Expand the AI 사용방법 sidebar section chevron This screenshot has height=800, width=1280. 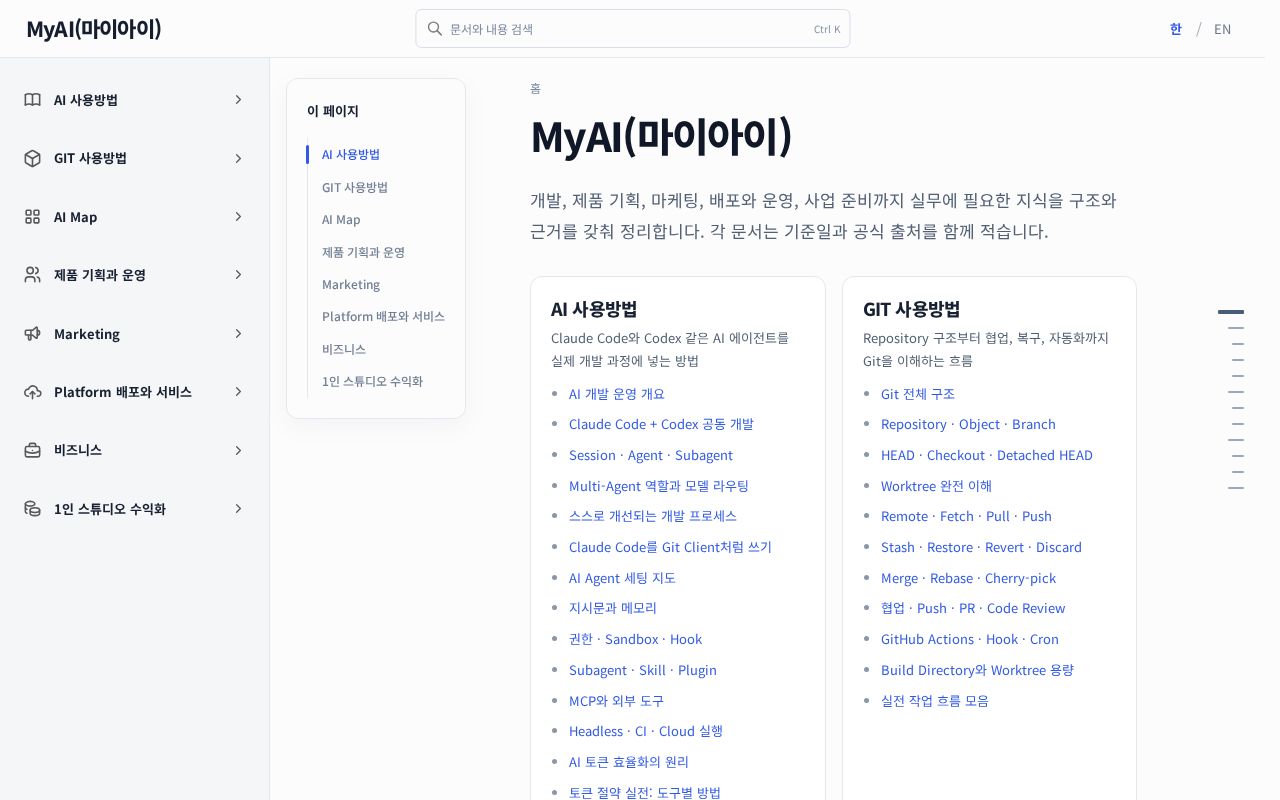click(x=238, y=100)
